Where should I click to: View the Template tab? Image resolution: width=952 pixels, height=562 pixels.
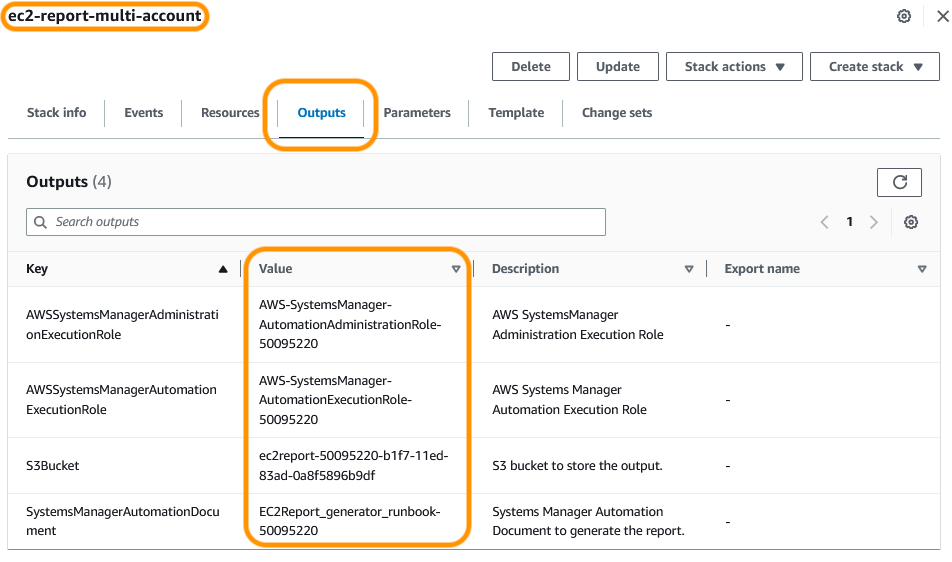tap(516, 113)
